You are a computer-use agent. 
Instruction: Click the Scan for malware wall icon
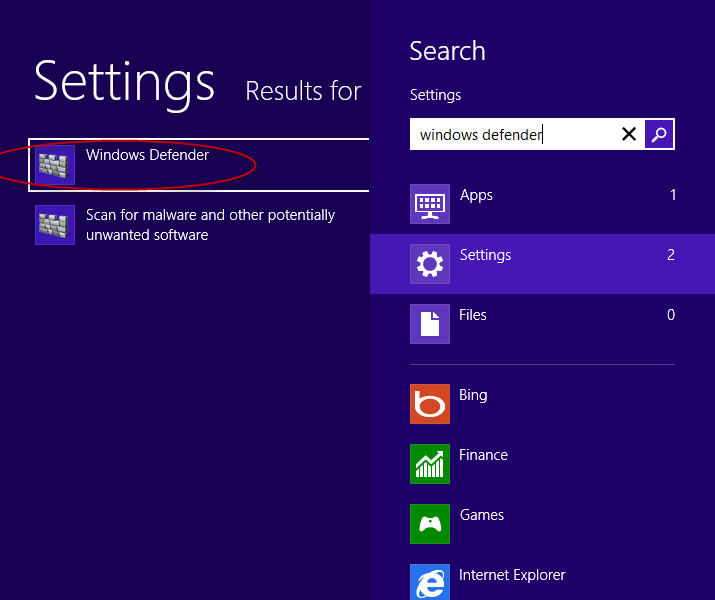tap(55, 225)
